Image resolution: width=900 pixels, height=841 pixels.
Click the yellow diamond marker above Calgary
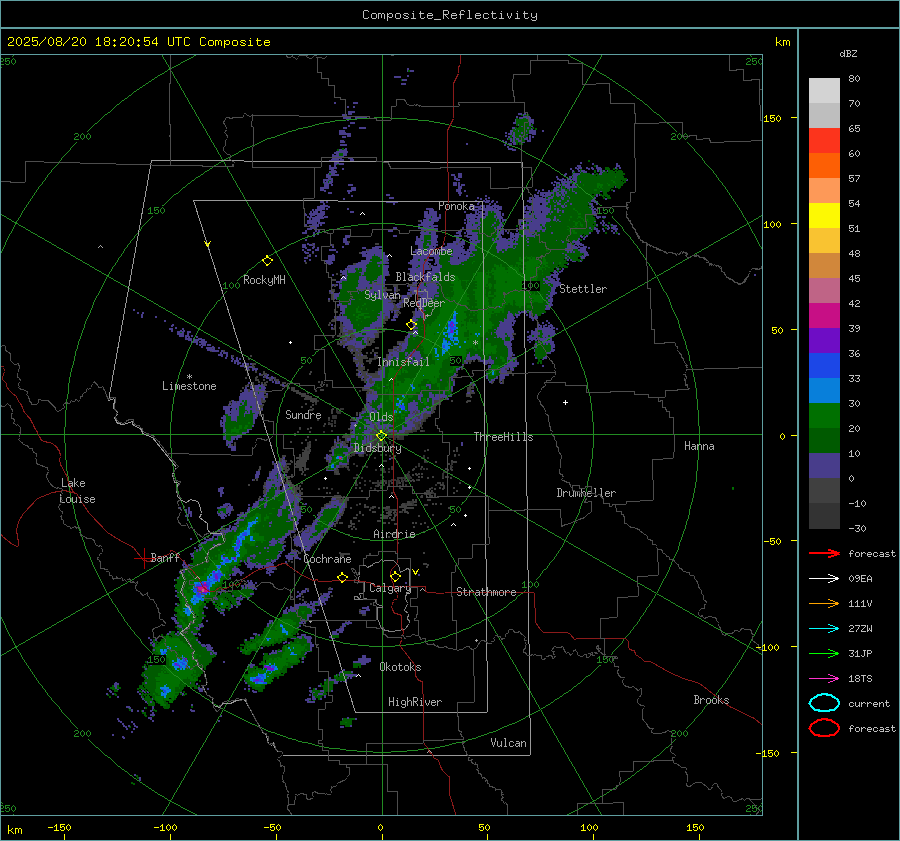(x=395, y=576)
